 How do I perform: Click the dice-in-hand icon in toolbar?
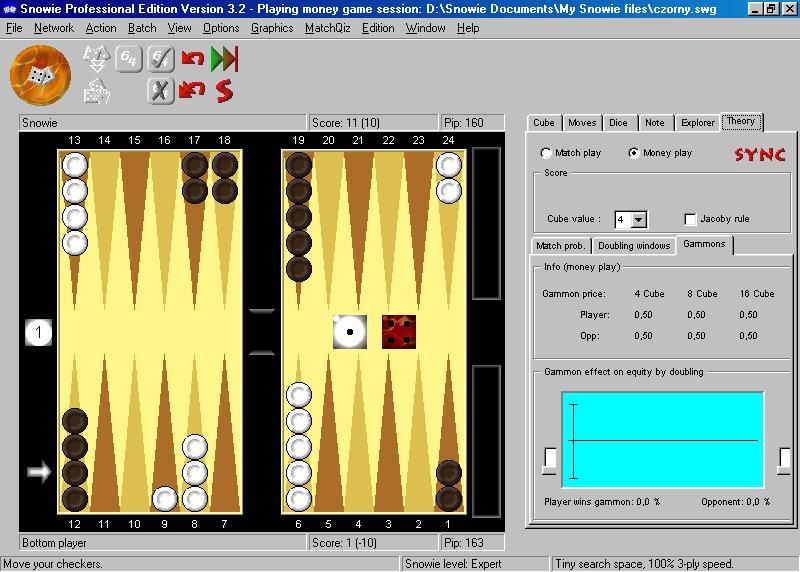click(x=96, y=92)
